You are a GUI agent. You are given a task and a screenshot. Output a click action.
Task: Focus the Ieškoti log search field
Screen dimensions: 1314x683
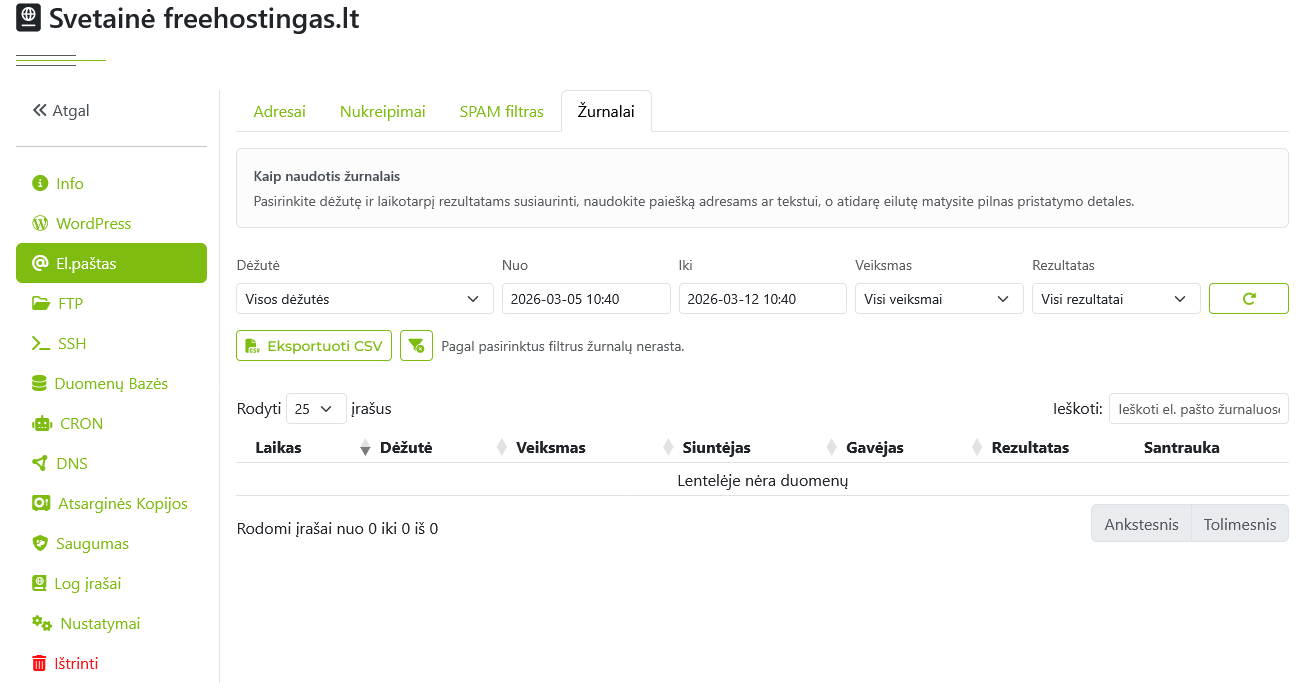[1198, 409]
